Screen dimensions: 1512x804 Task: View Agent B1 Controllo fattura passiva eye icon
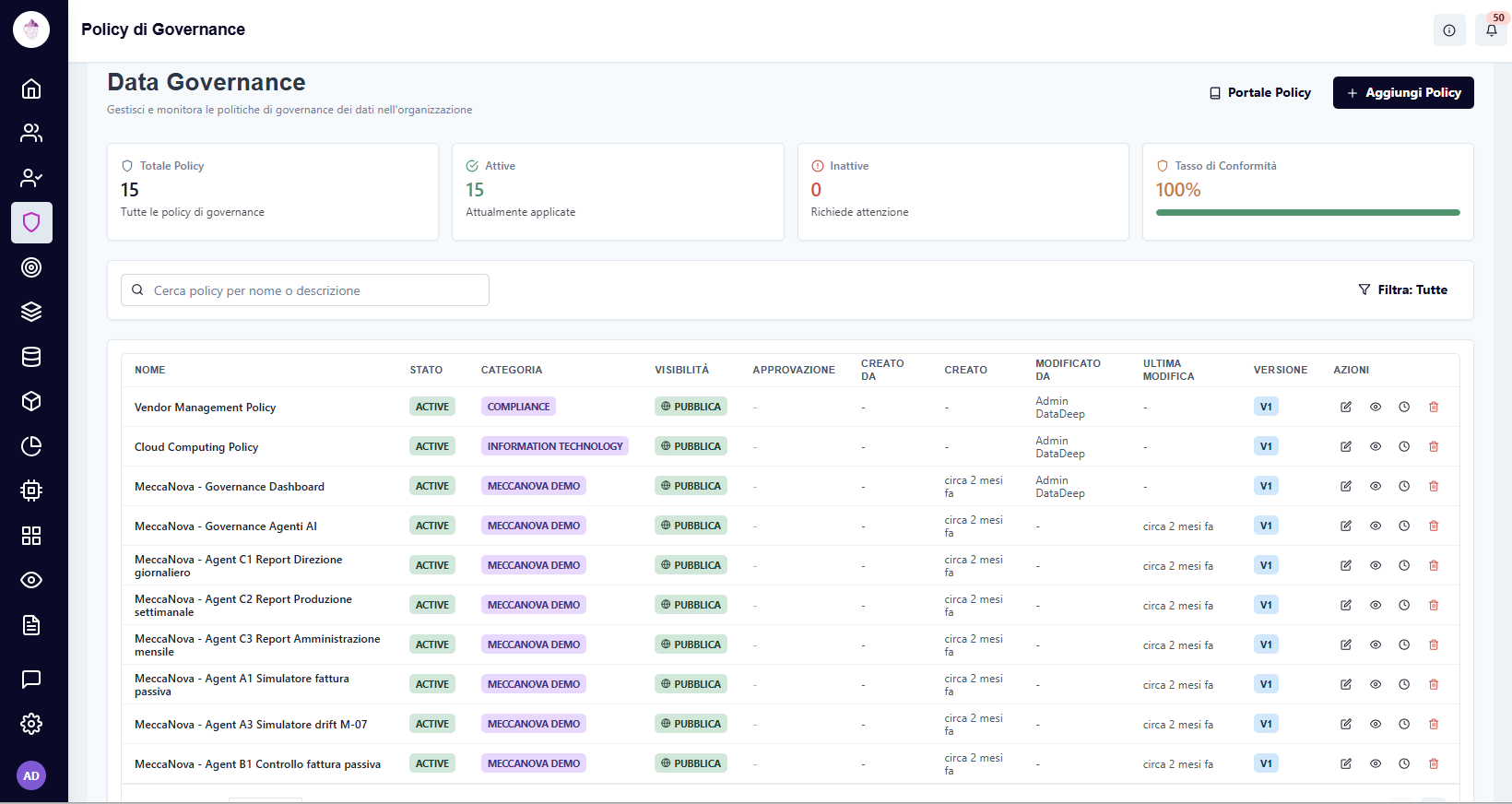coord(1376,763)
